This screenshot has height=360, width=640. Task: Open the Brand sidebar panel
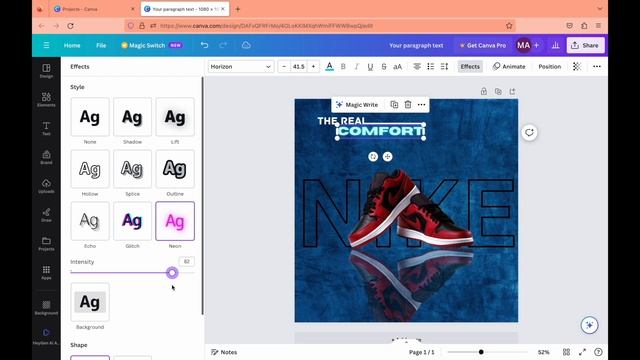coord(46,157)
